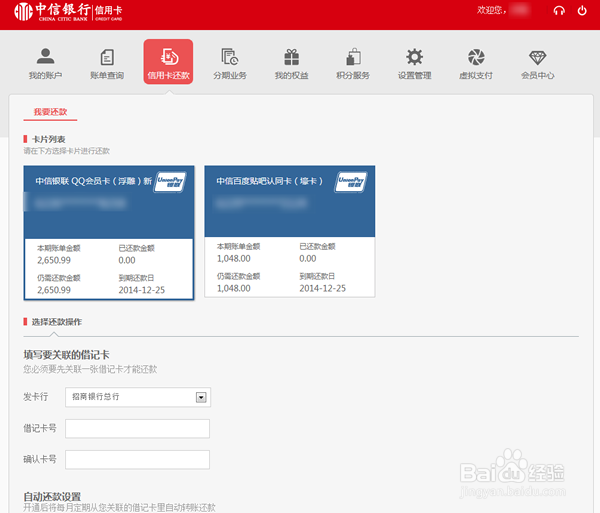
Task: Click 百度贴吧卡 已还款金额 0.00 value
Action: click(308, 259)
